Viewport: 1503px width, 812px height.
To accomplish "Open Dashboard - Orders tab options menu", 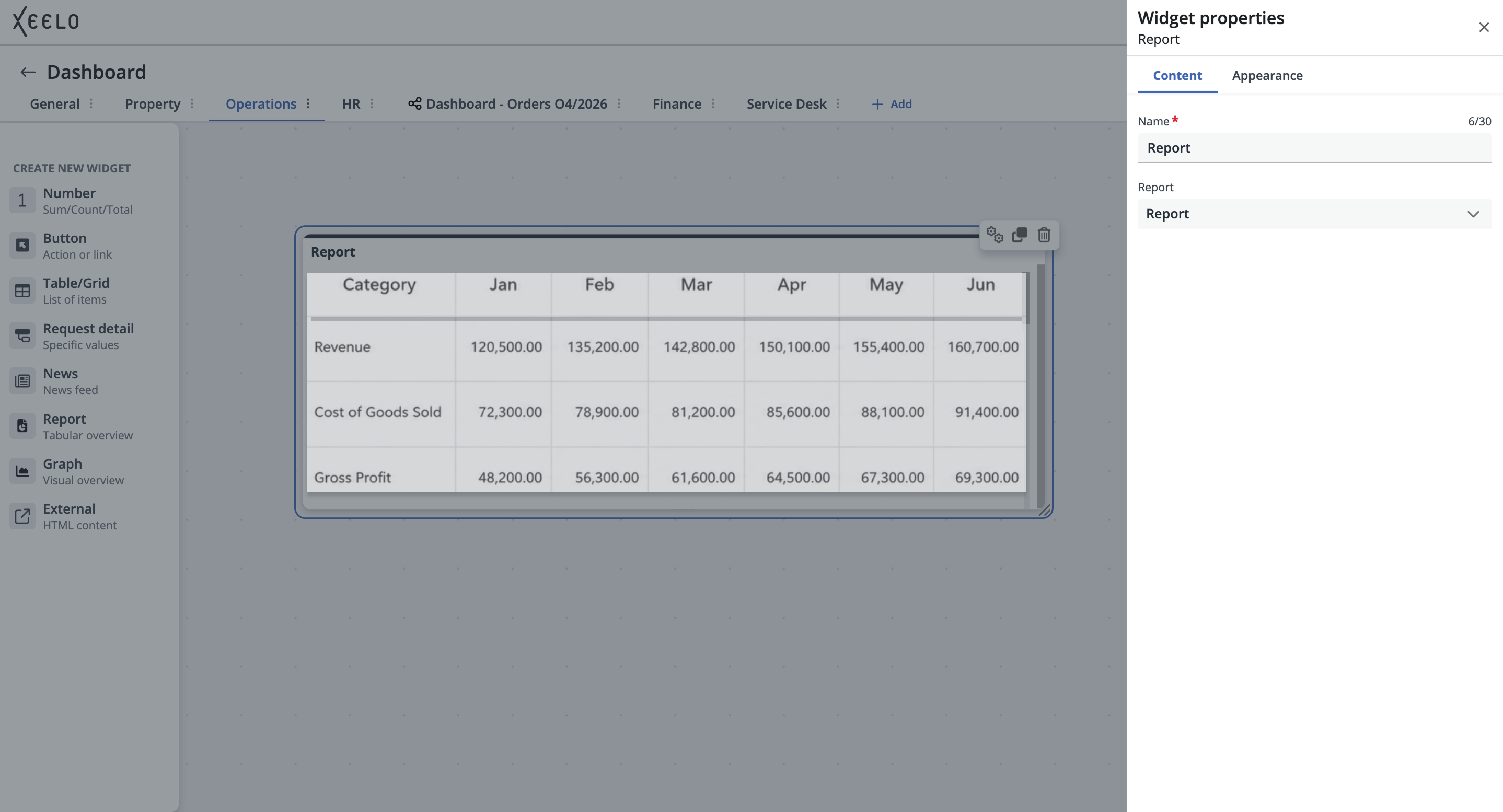I will pos(619,104).
